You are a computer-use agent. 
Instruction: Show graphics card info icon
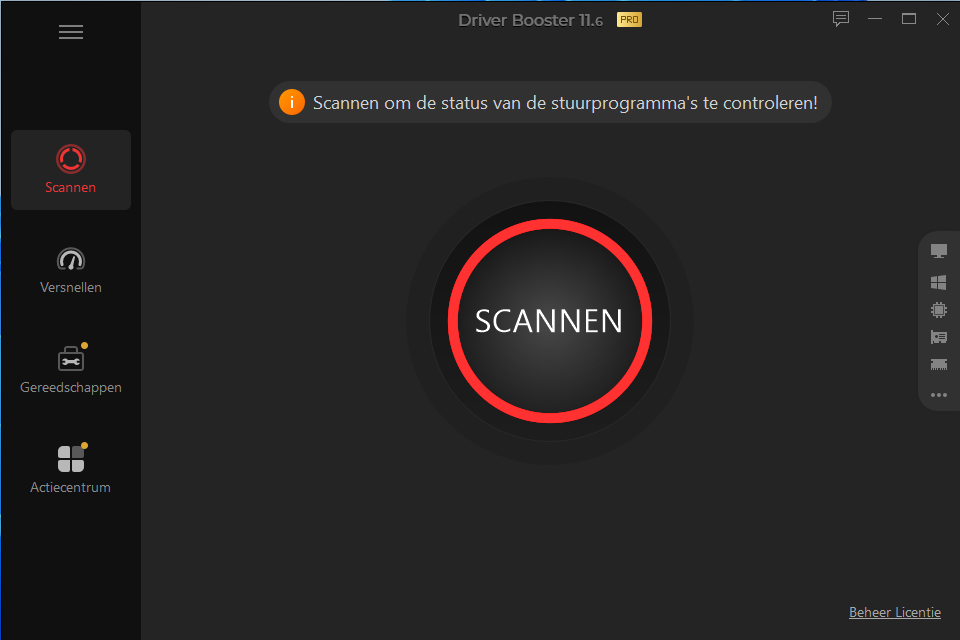tap(939, 337)
